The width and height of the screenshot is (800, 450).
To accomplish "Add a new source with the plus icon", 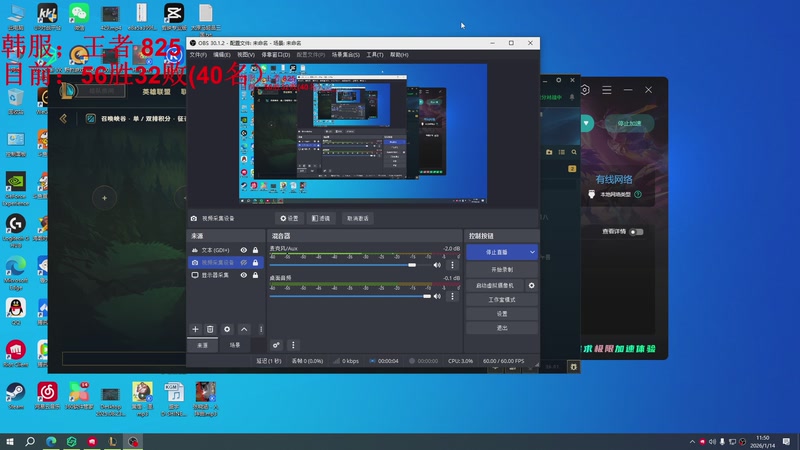I will [195, 329].
